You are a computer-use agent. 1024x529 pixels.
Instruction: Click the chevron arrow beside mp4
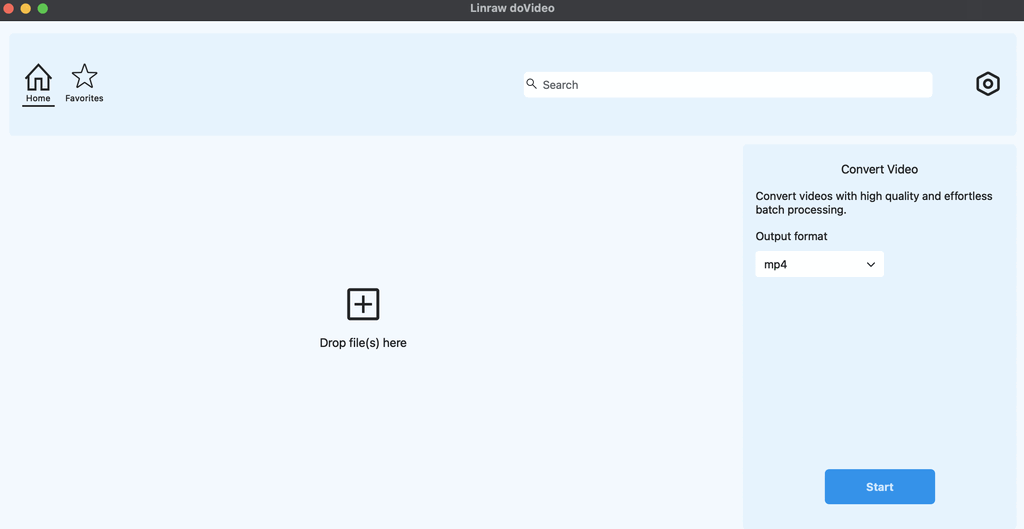(x=870, y=265)
